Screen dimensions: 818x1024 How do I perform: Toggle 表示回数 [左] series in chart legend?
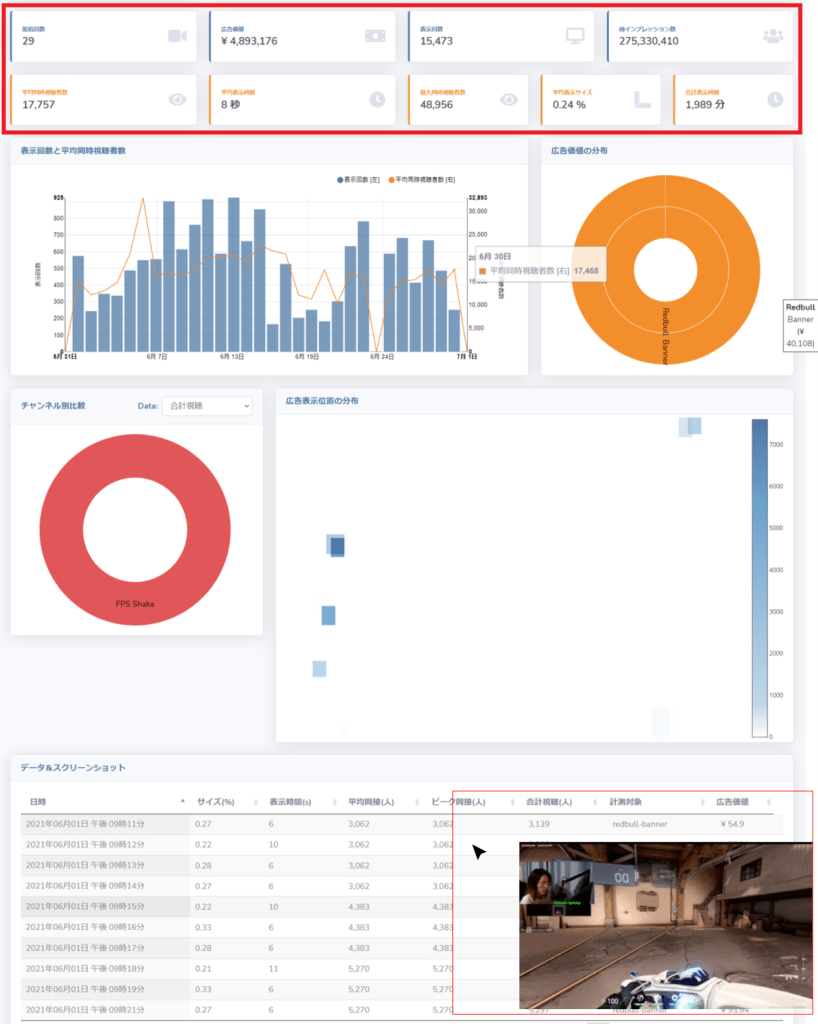click(358, 180)
